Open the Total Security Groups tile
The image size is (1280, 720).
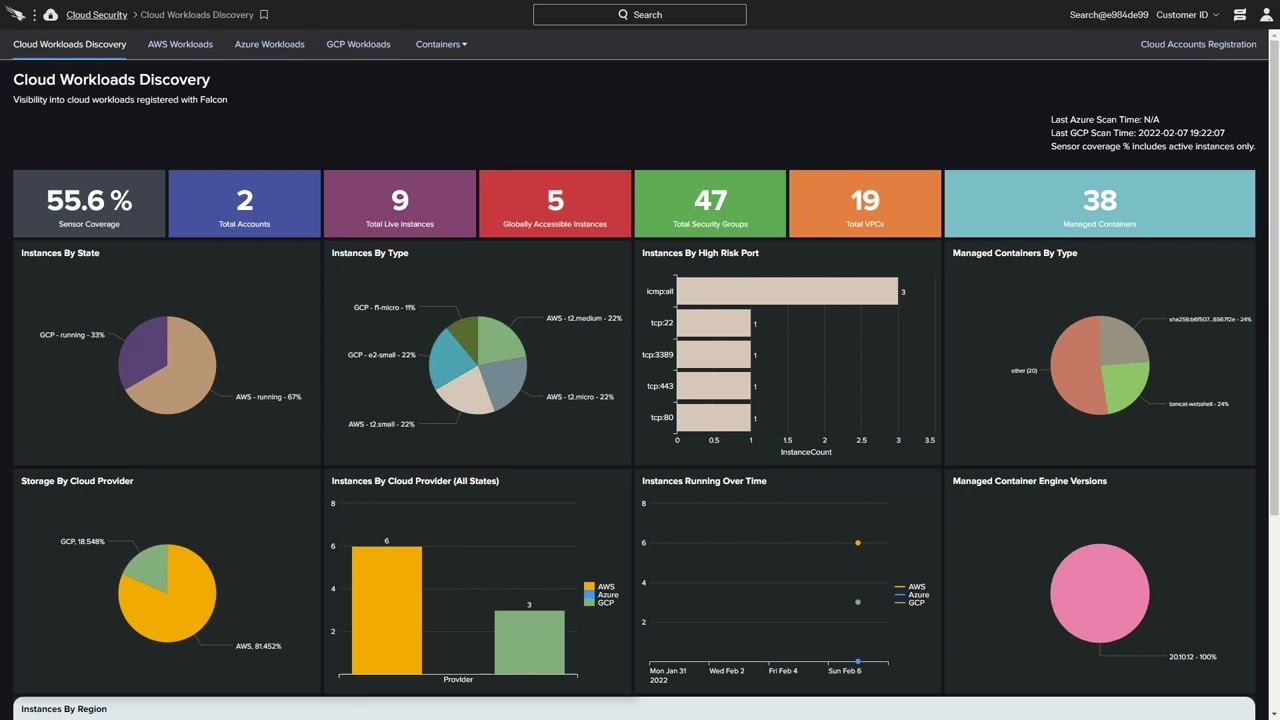point(710,204)
